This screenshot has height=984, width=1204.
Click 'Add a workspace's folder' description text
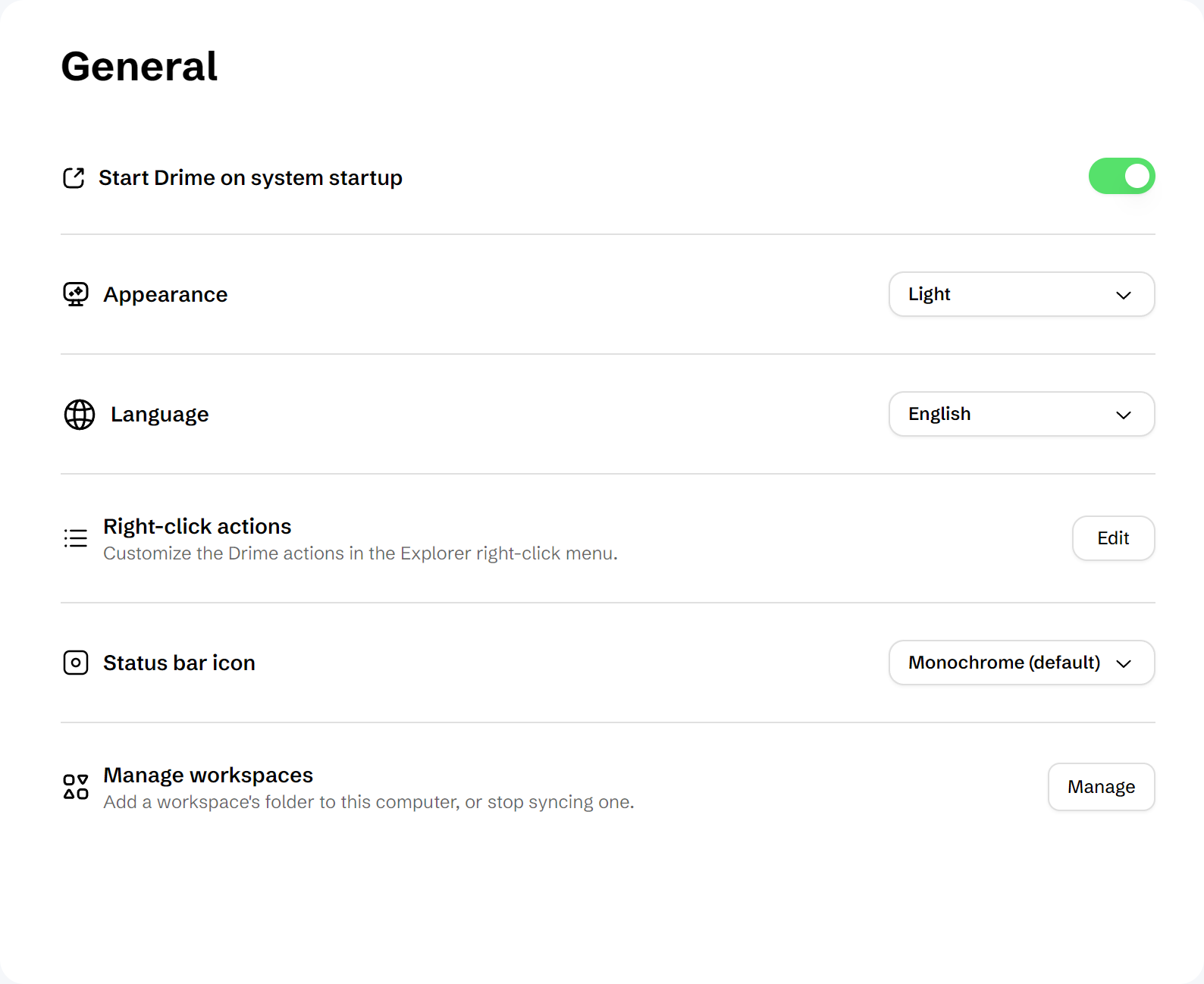[x=368, y=802]
